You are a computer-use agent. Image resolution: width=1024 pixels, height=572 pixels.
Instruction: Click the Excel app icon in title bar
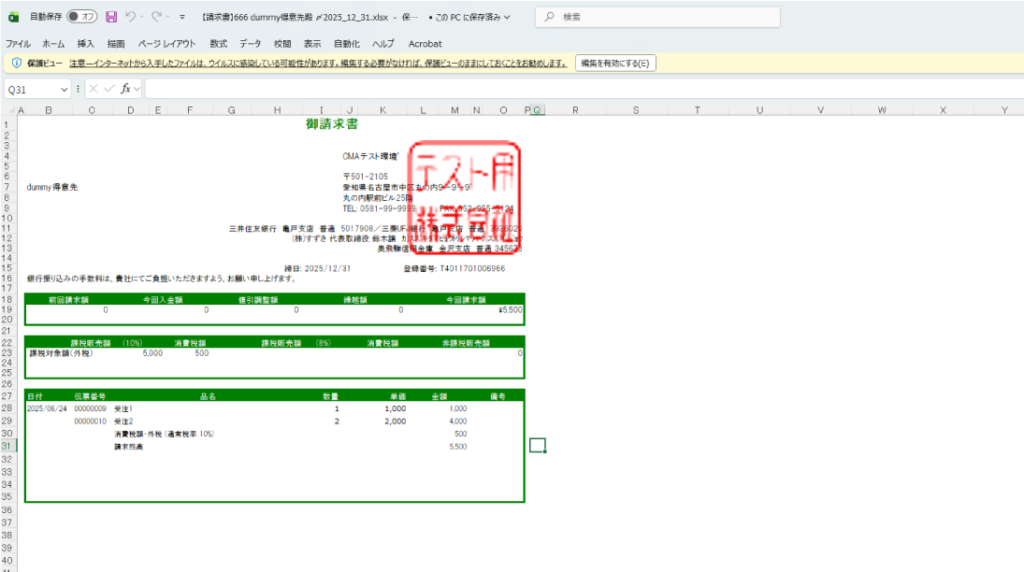click(13, 17)
